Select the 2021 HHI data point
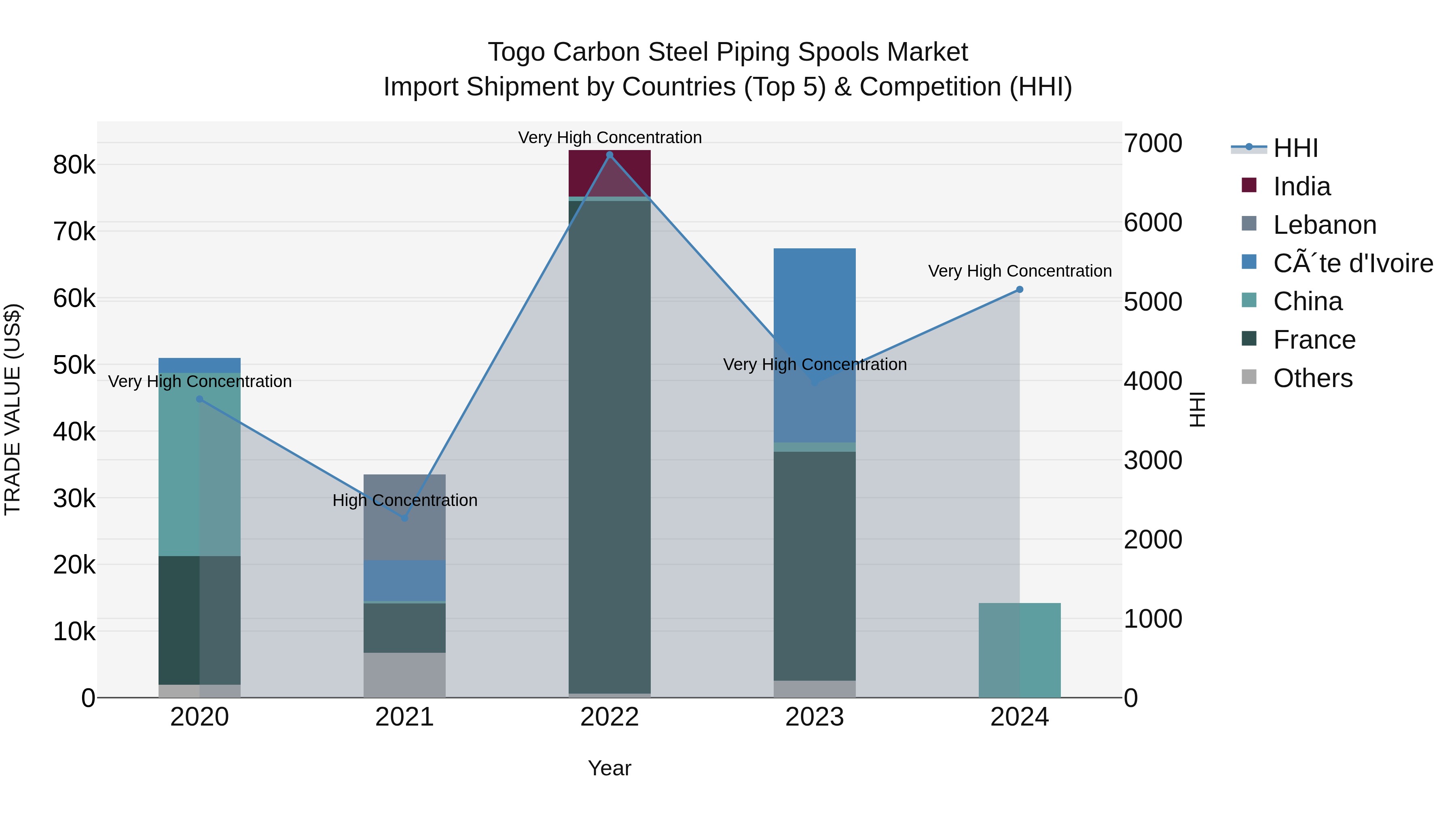This screenshot has width=1456, height=819. 405,518
